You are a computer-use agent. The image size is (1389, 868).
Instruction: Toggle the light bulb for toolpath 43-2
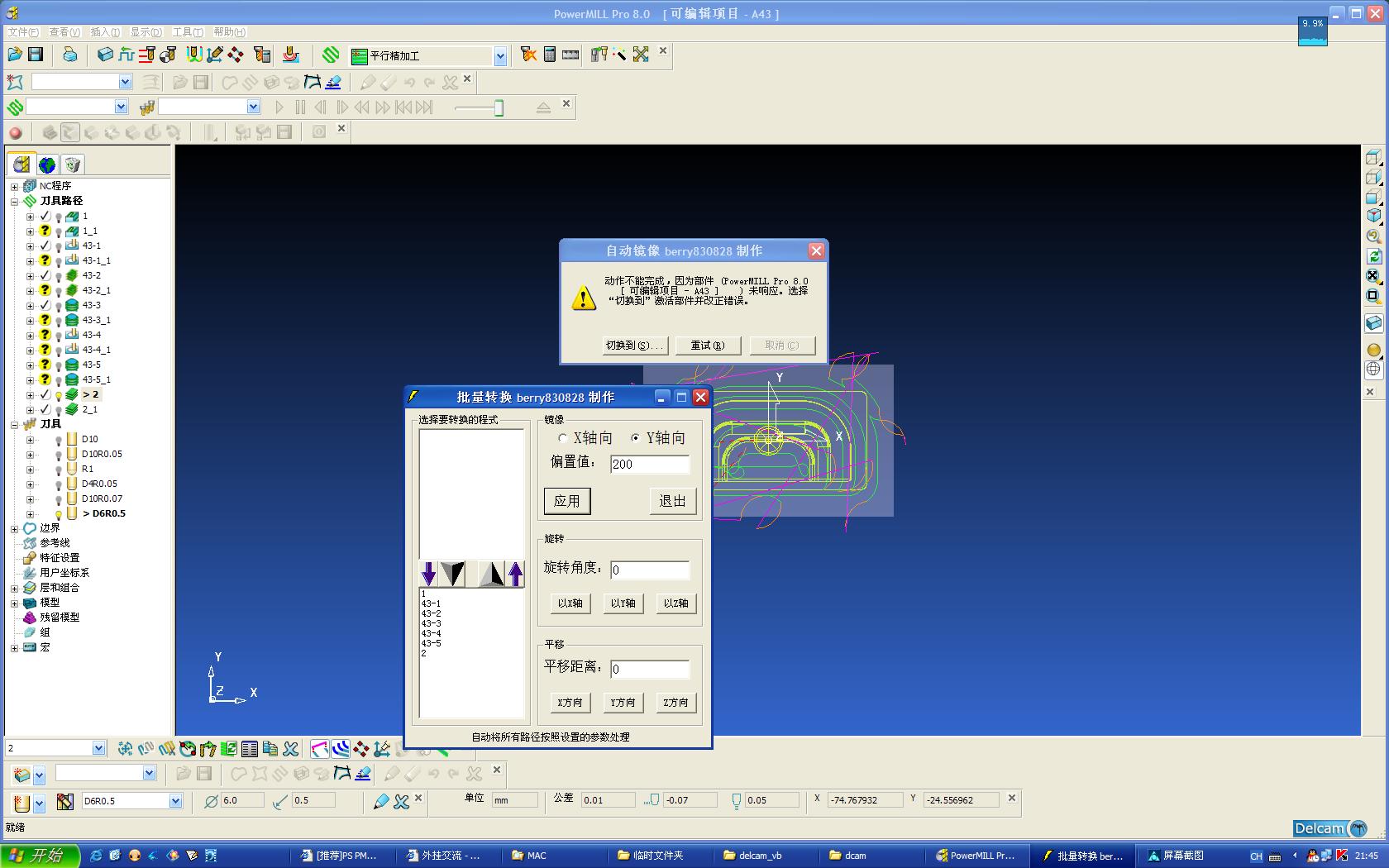[x=59, y=276]
